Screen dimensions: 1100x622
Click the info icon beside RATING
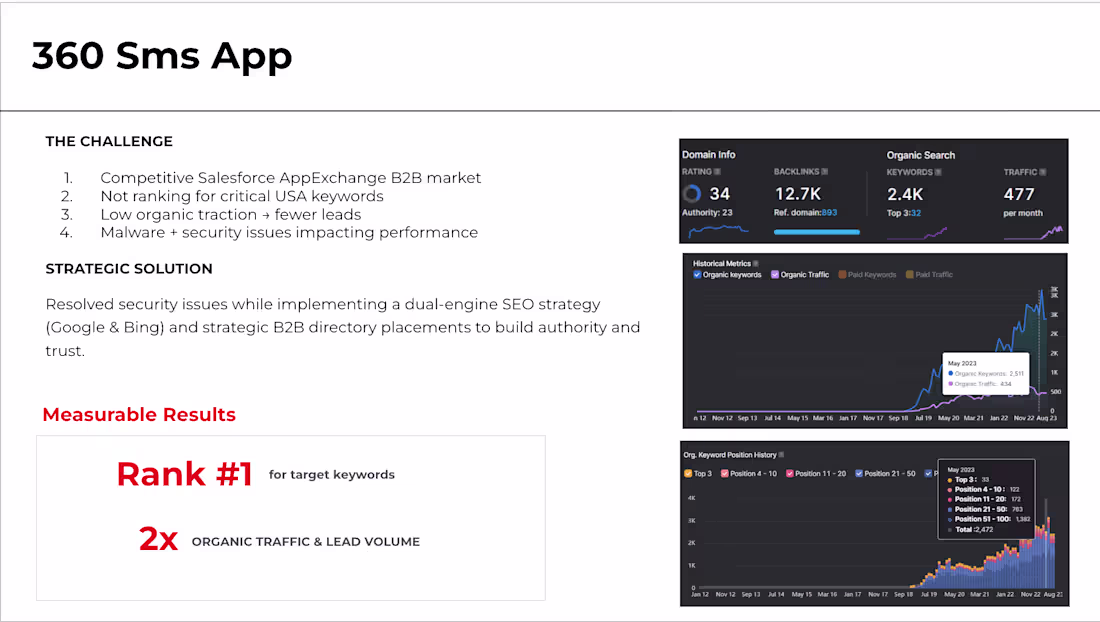coord(717,172)
